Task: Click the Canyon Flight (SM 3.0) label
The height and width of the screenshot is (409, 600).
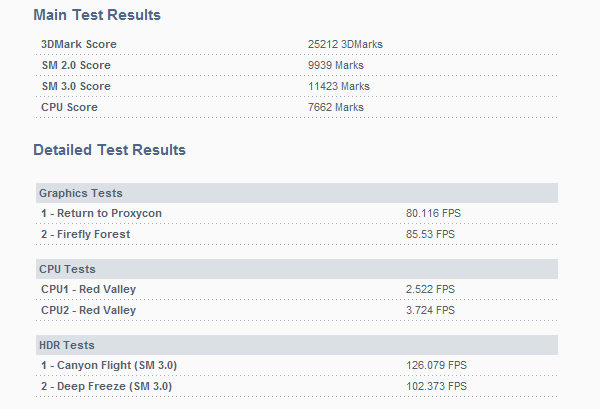Action: point(109,365)
